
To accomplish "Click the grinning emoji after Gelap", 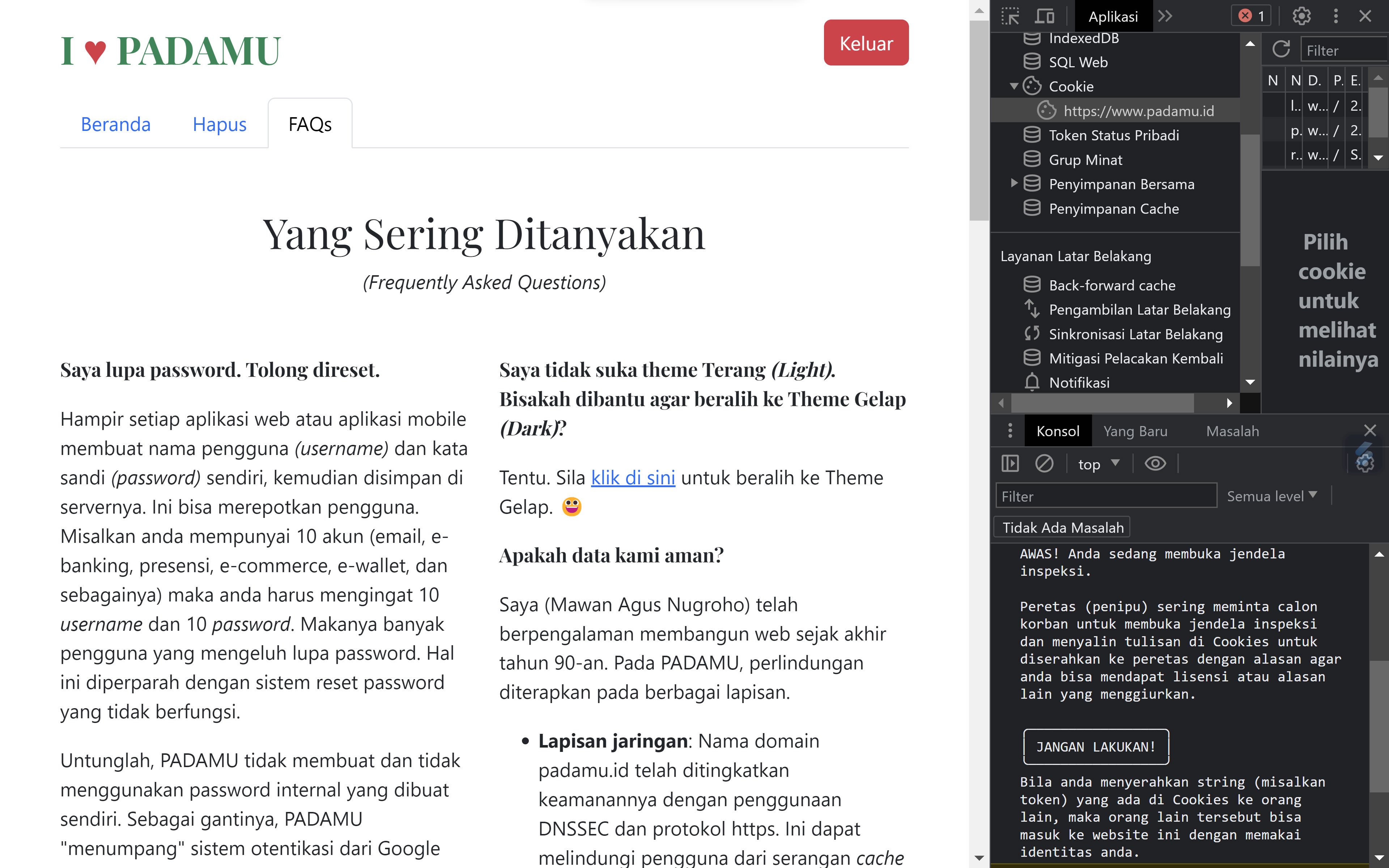I will (572, 506).
